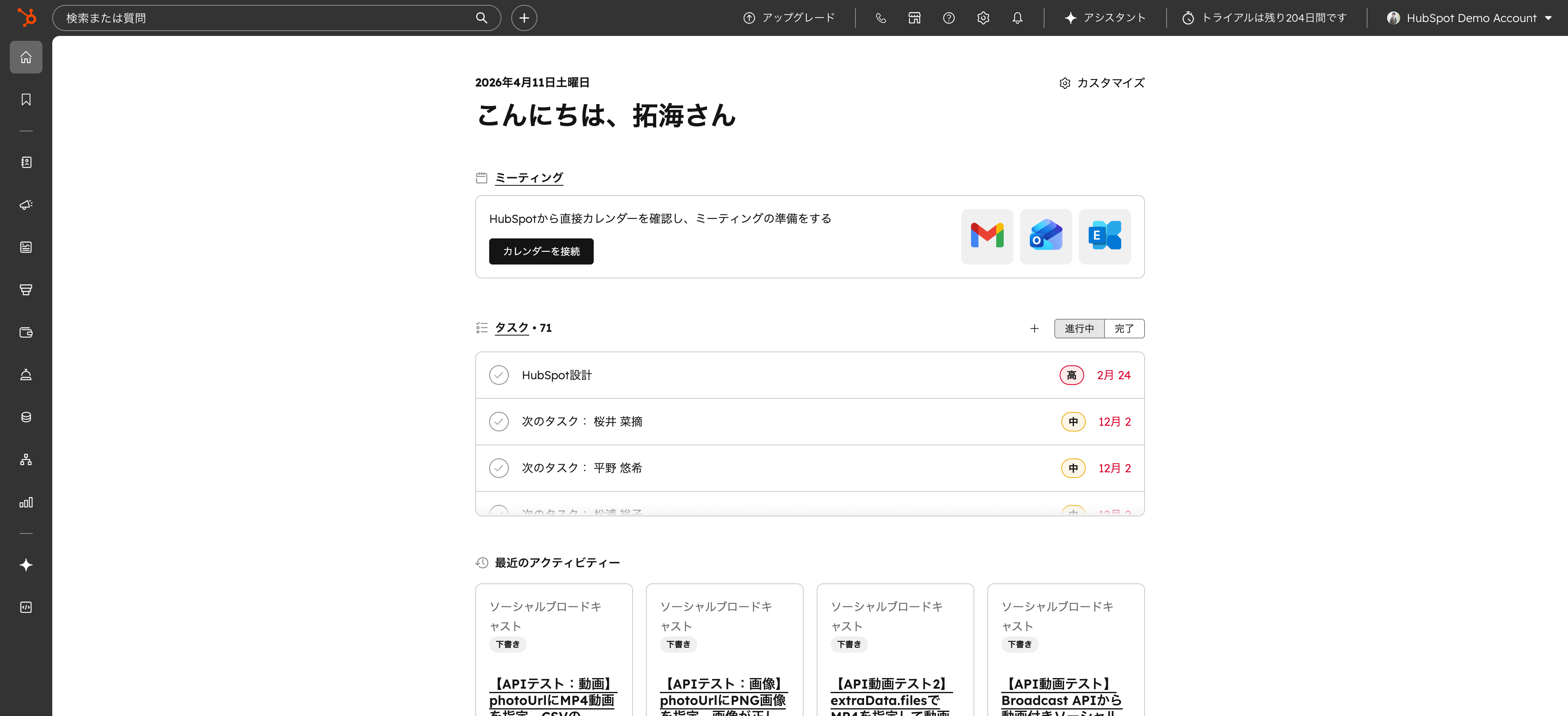Open the settings gear in top bar
The image size is (1568, 716).
pos(983,18)
